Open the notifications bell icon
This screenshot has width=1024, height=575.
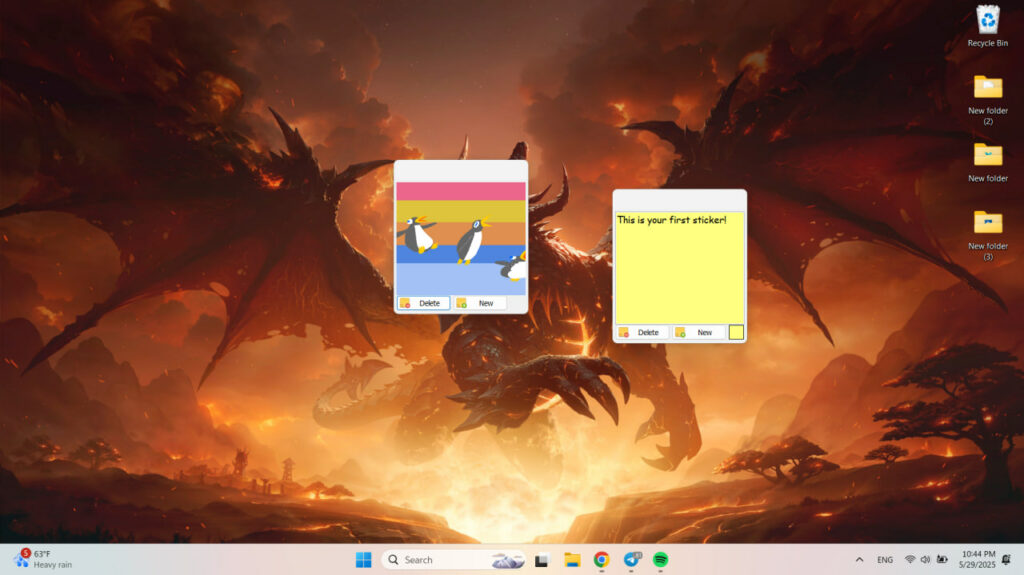[1006, 559]
